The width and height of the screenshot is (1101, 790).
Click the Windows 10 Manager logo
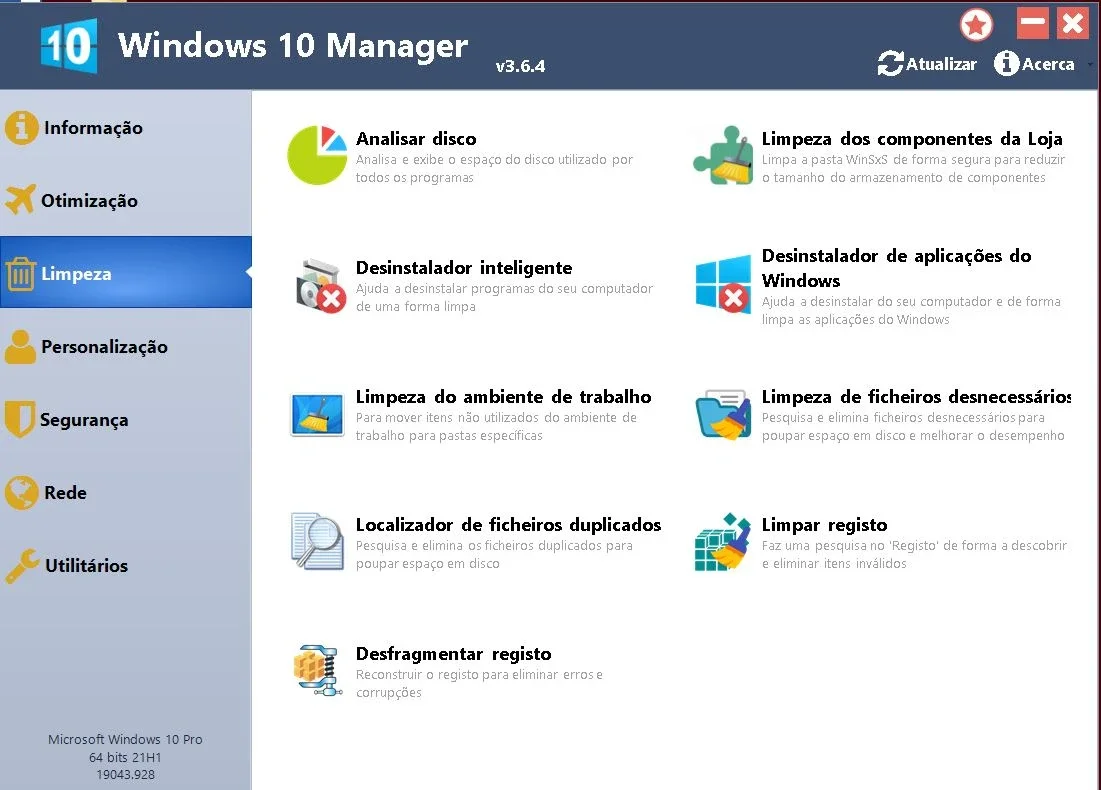pos(69,46)
